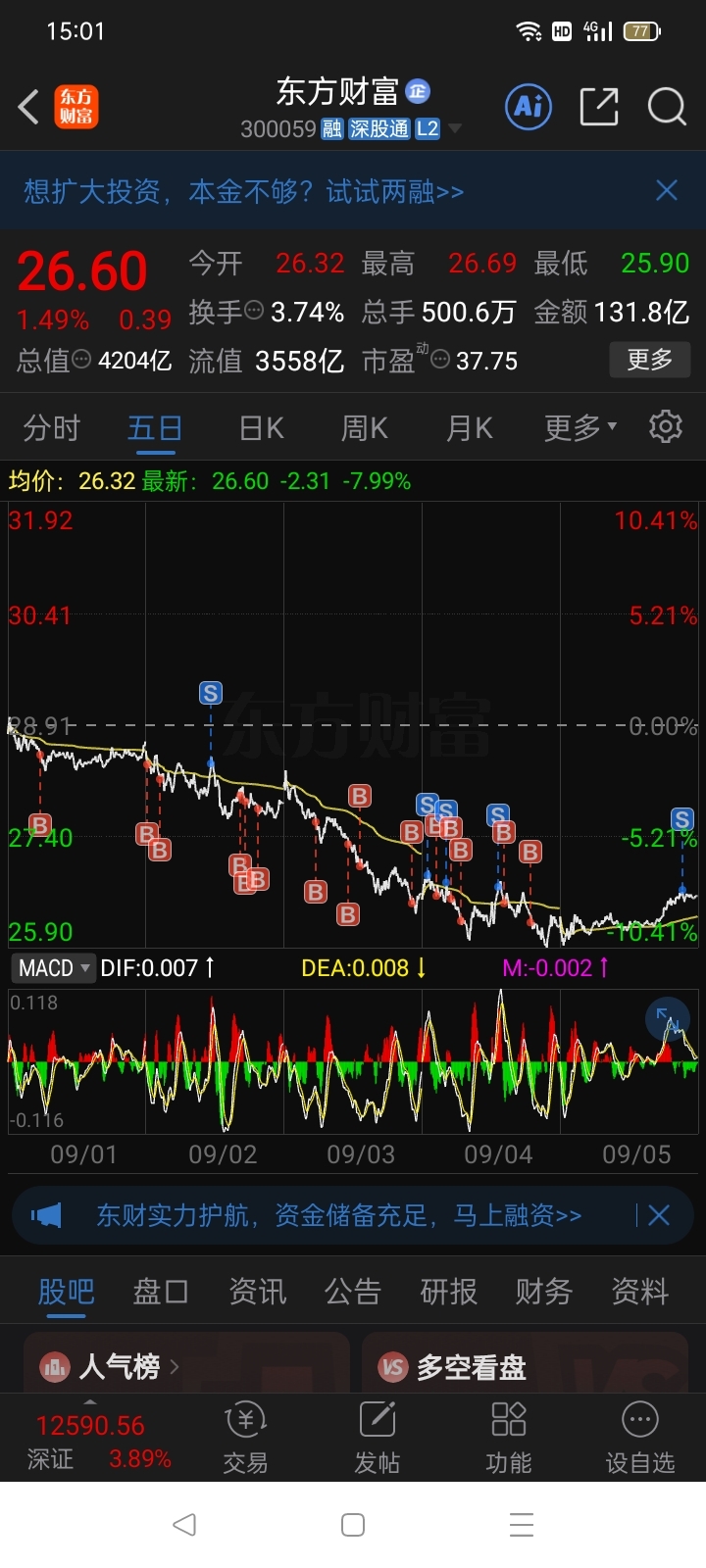Tap the Android home navigation button
Image resolution: width=706 pixels, height=1568 pixels.
point(353,1524)
